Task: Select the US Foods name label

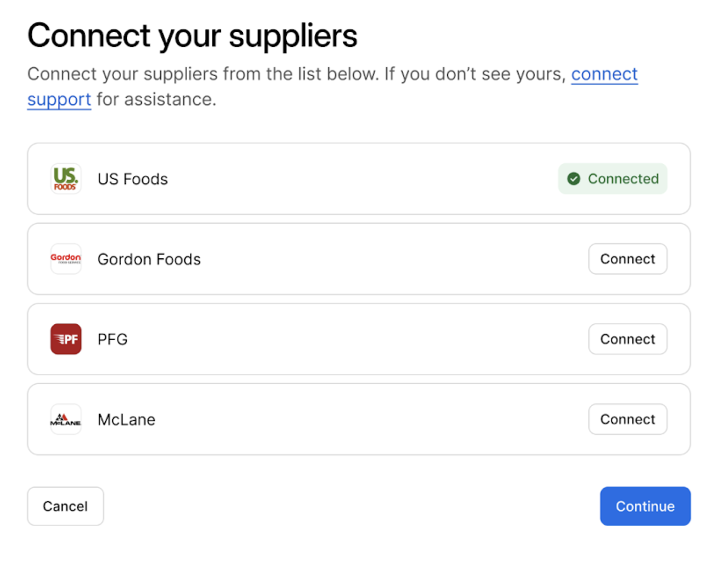Action: click(x=132, y=179)
